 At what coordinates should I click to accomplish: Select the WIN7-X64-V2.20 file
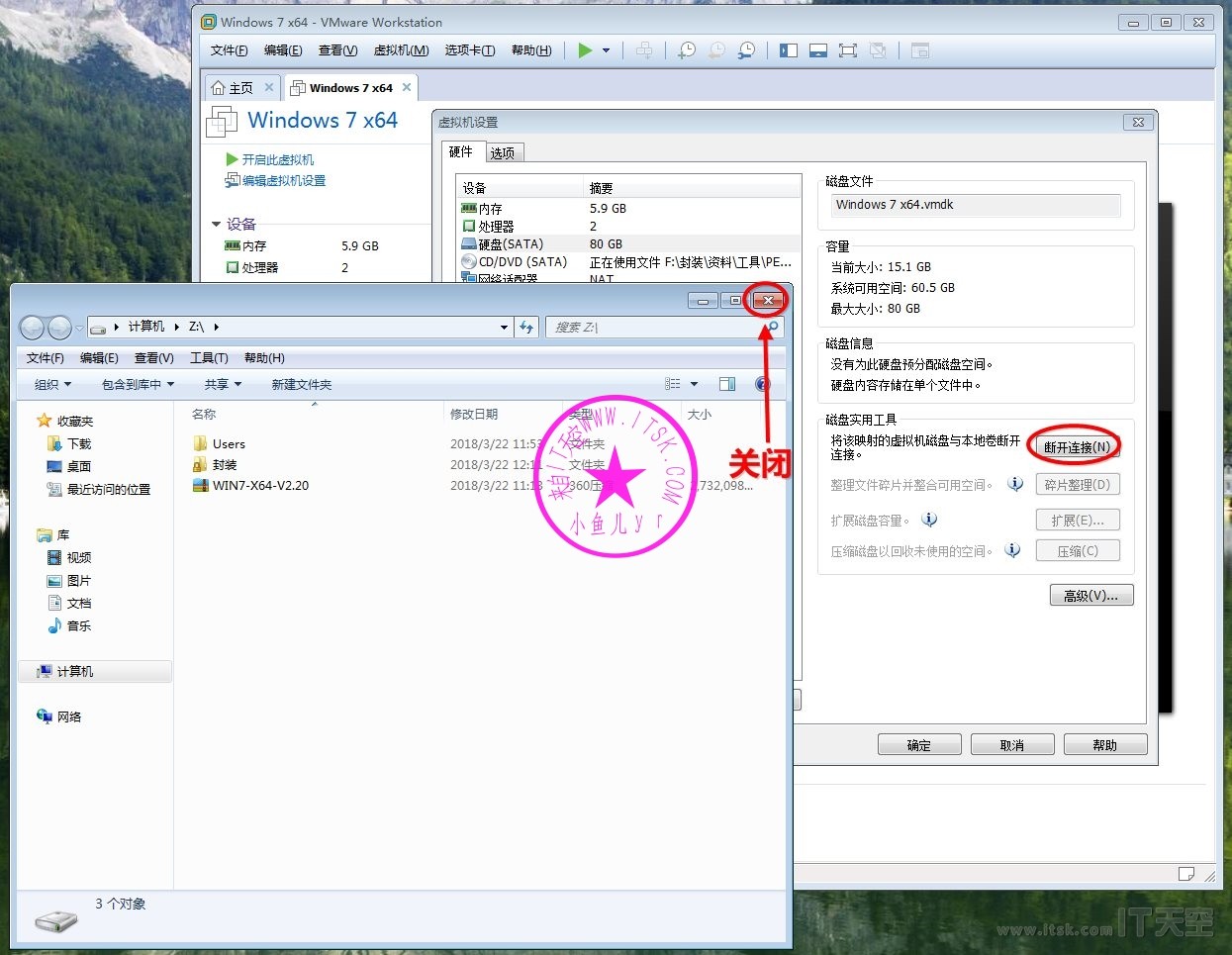click(260, 486)
